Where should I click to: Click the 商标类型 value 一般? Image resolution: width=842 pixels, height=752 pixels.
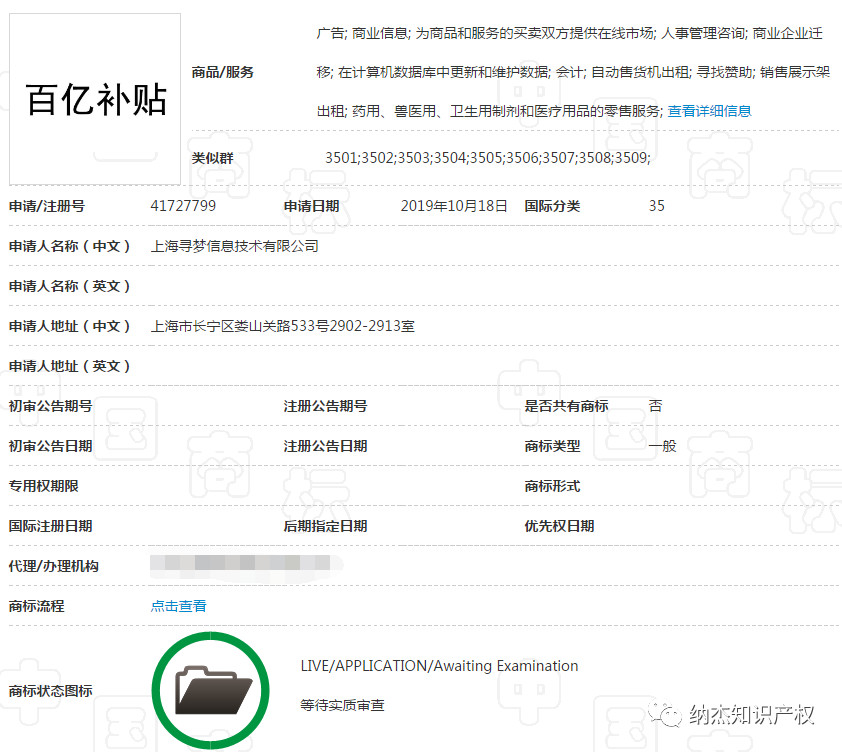point(662,446)
